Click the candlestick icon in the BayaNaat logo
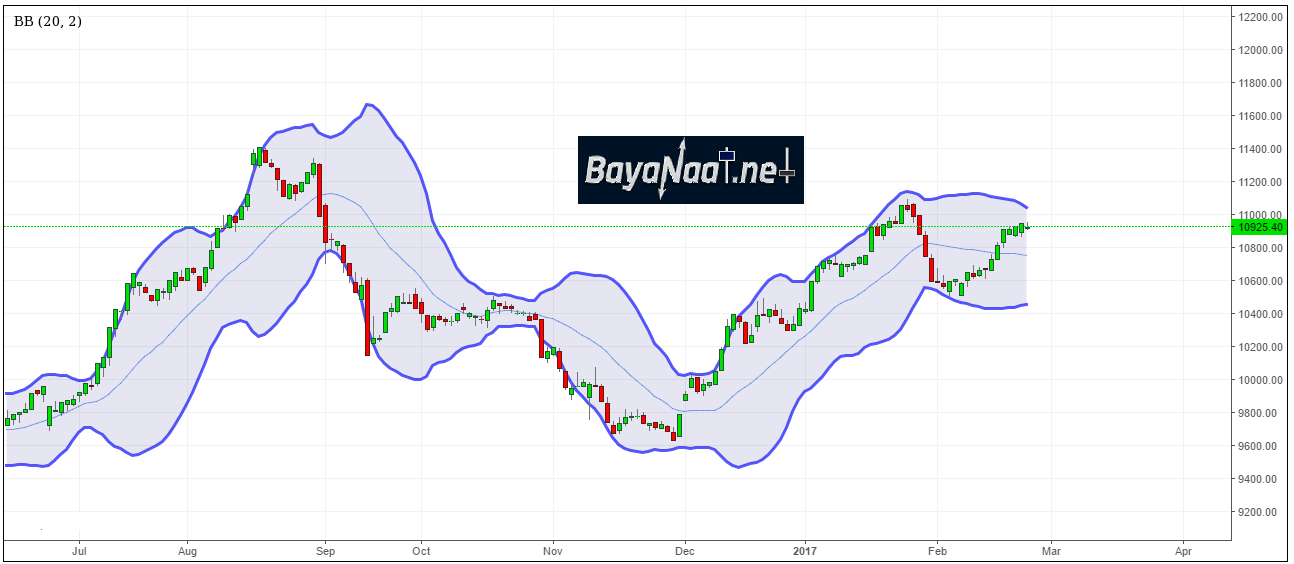Screen dimensions: 1294x564 (726, 155)
